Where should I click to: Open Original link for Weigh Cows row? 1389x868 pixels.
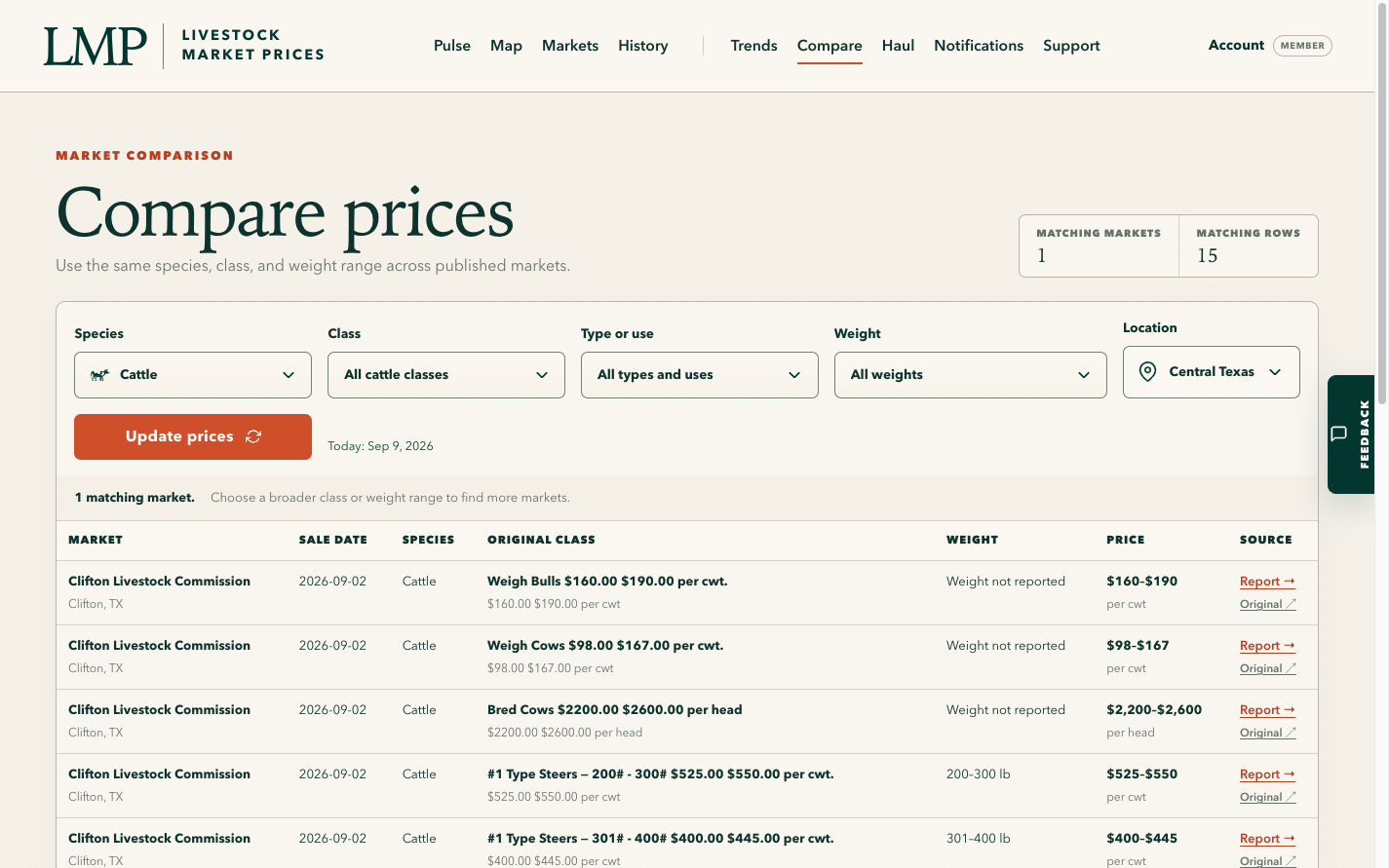coord(1267,668)
